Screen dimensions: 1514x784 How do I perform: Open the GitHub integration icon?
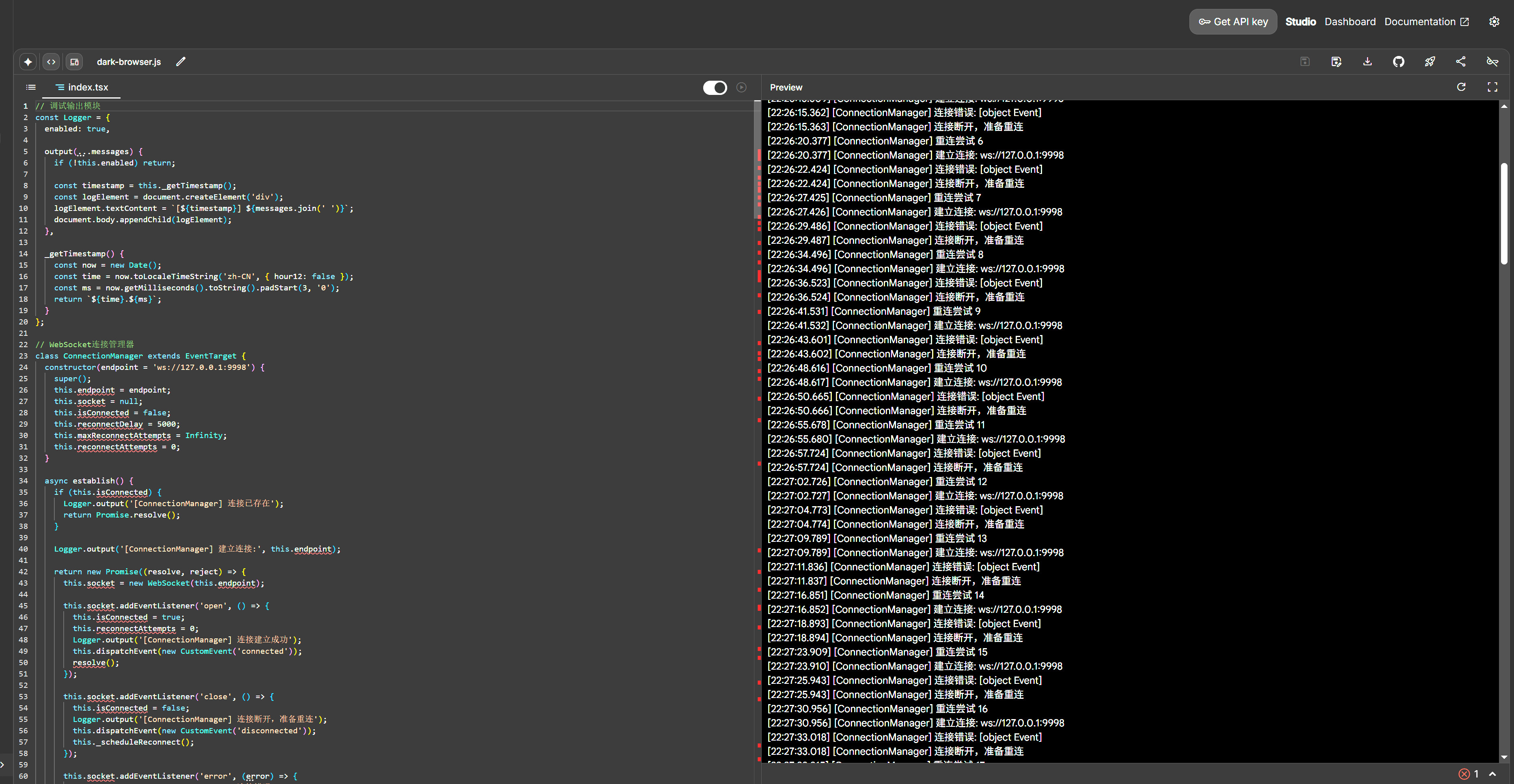click(x=1399, y=62)
